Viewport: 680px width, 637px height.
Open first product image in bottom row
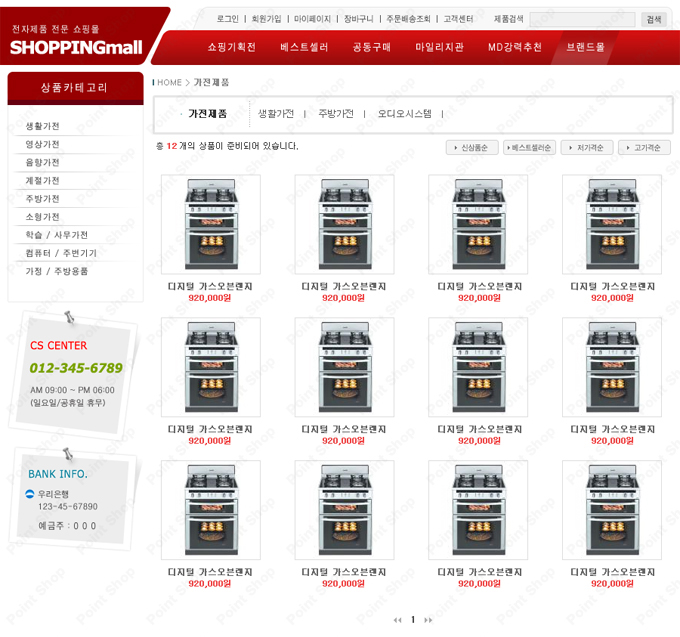(211, 510)
